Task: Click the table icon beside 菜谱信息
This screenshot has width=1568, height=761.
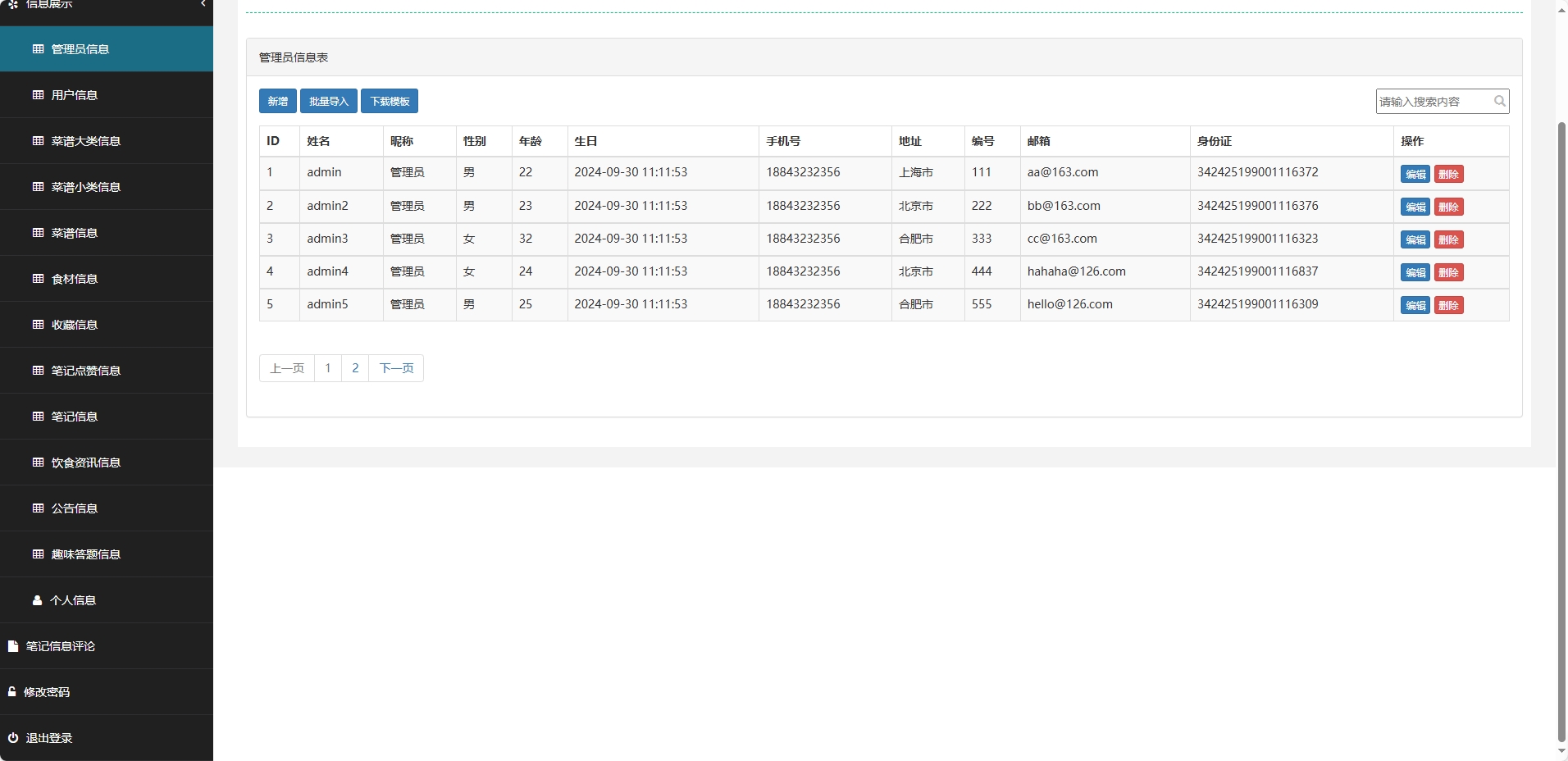Action: click(x=38, y=233)
